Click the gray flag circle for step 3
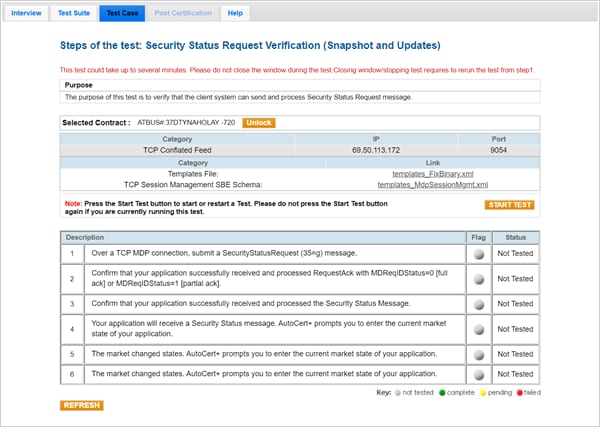This screenshot has width=600, height=427. 479,302
